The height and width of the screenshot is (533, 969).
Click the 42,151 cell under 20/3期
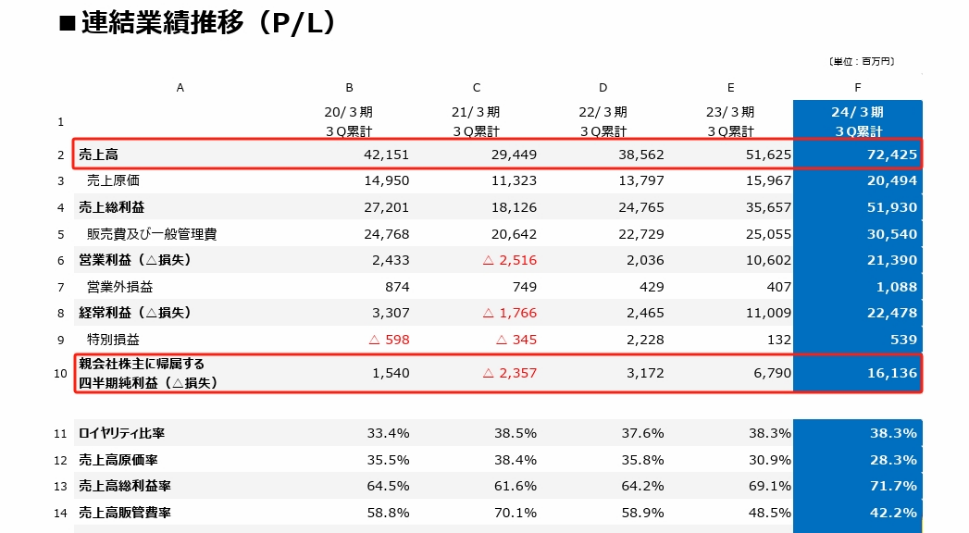(382, 155)
